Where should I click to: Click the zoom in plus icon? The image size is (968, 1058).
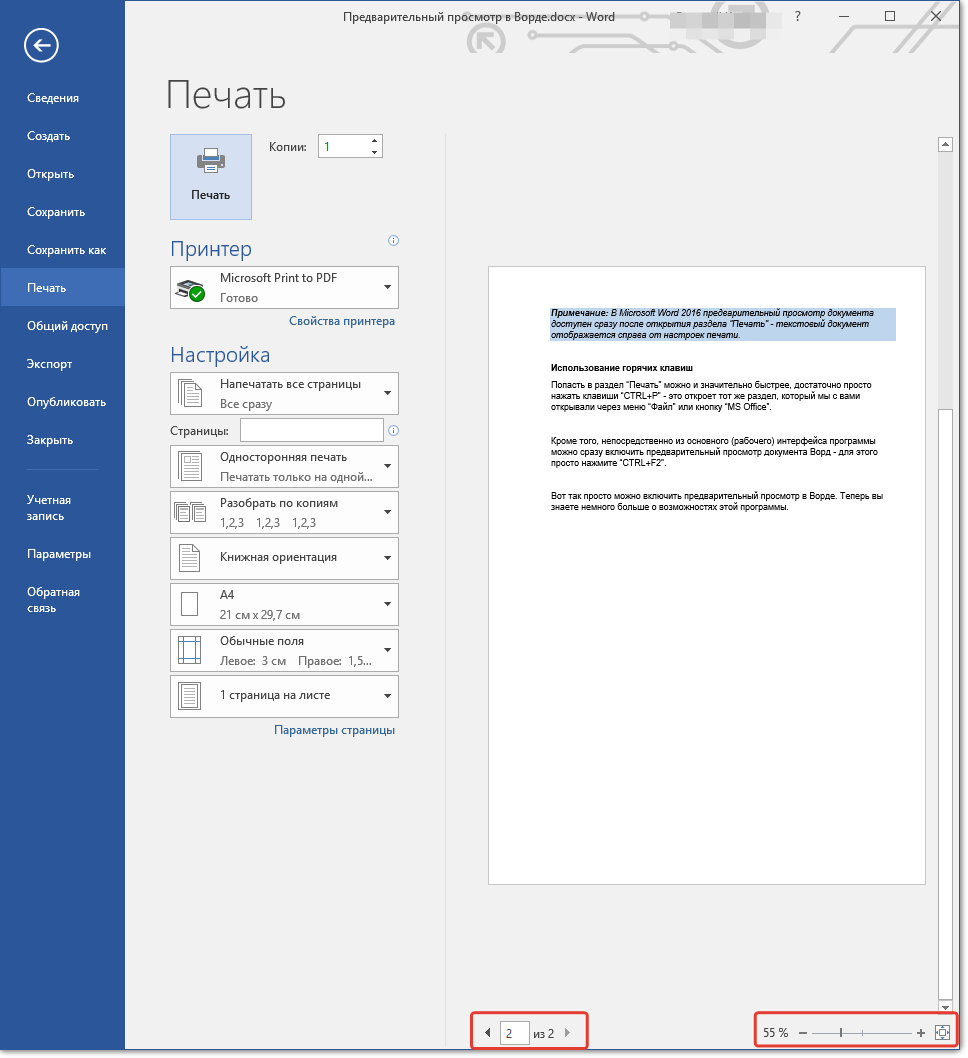(x=920, y=1032)
